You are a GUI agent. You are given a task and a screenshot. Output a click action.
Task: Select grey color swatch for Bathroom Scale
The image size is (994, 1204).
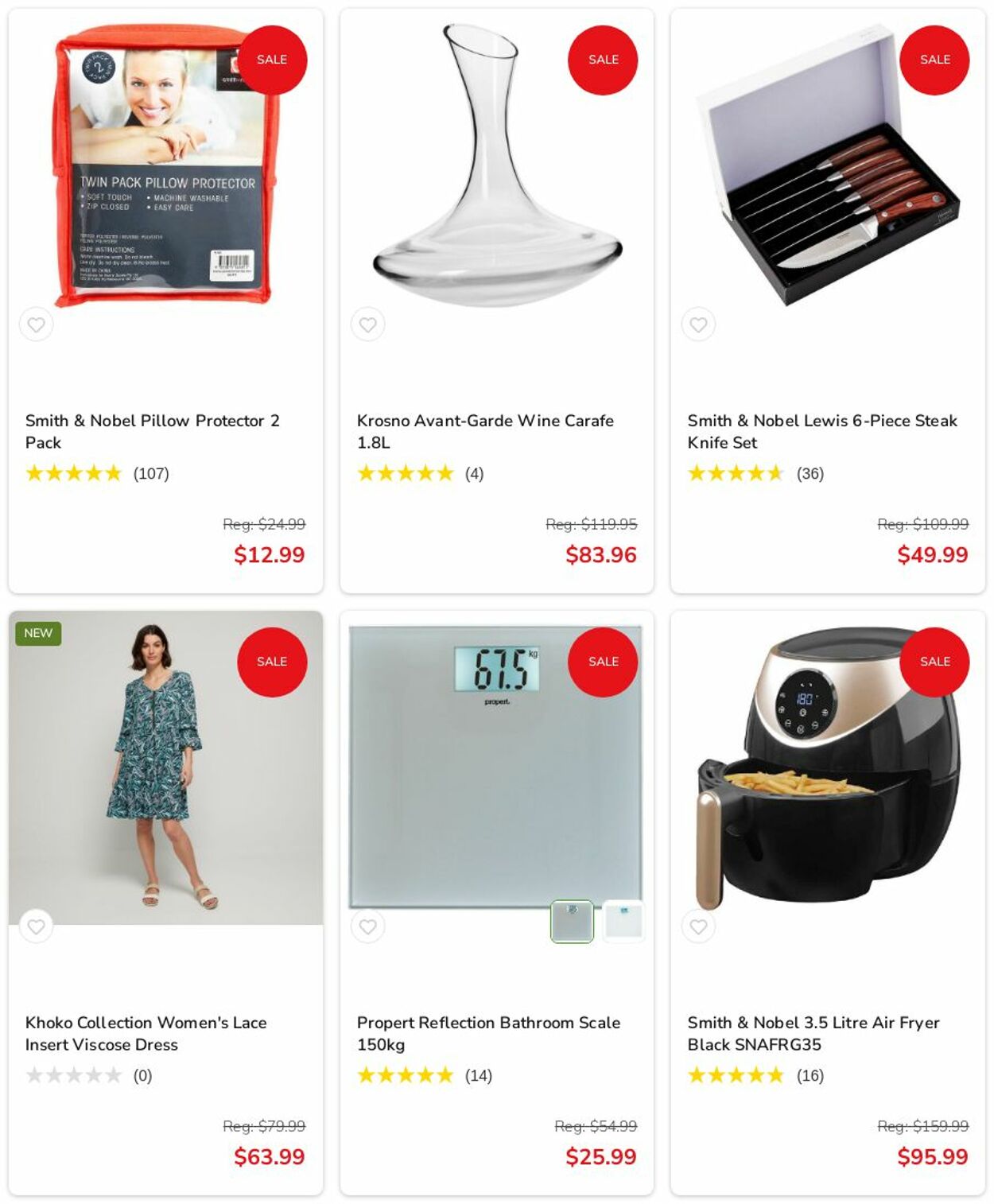click(x=572, y=921)
